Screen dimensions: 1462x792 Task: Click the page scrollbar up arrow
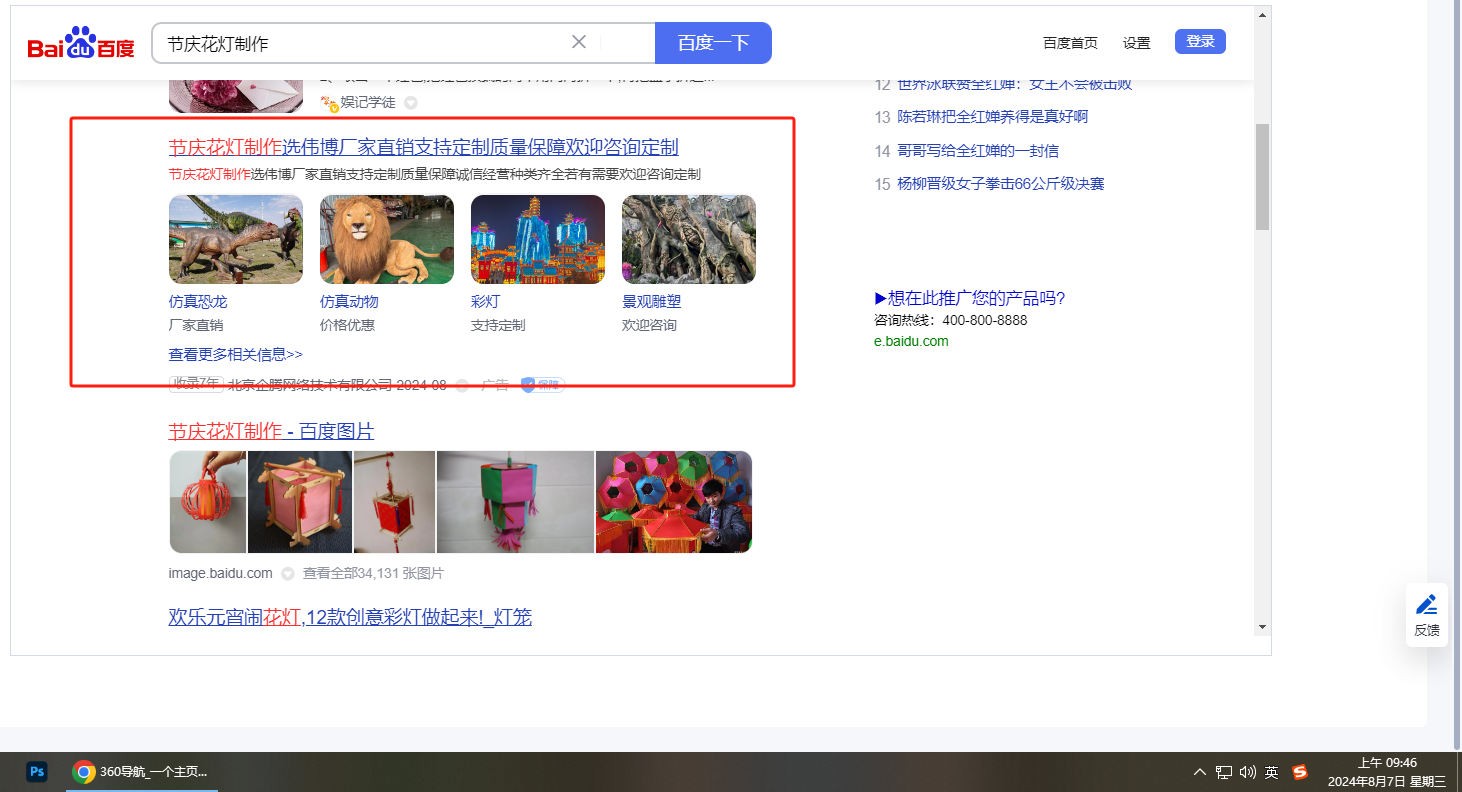[x=1262, y=15]
